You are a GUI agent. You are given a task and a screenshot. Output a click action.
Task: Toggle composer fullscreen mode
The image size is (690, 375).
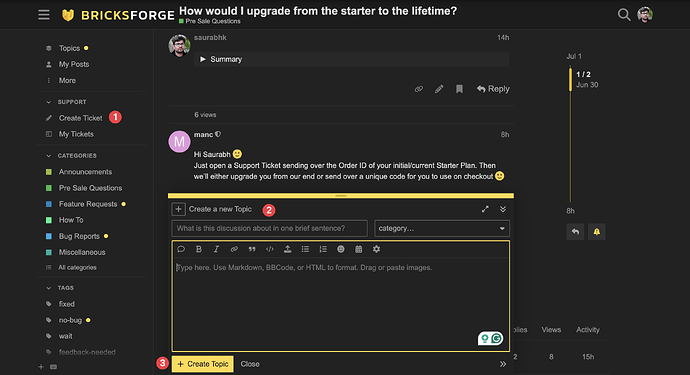coord(485,209)
